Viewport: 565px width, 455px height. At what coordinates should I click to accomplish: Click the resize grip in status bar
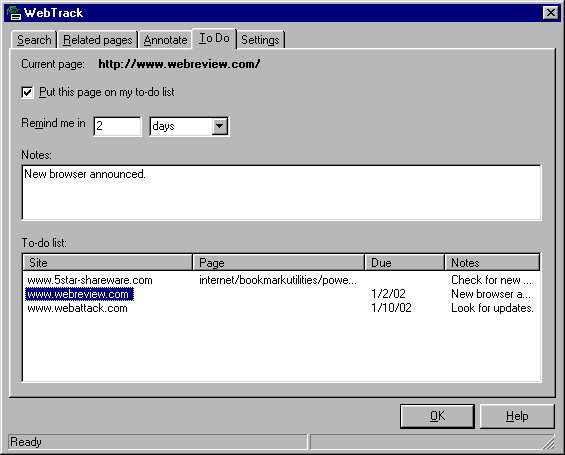pyautogui.click(x=549, y=442)
